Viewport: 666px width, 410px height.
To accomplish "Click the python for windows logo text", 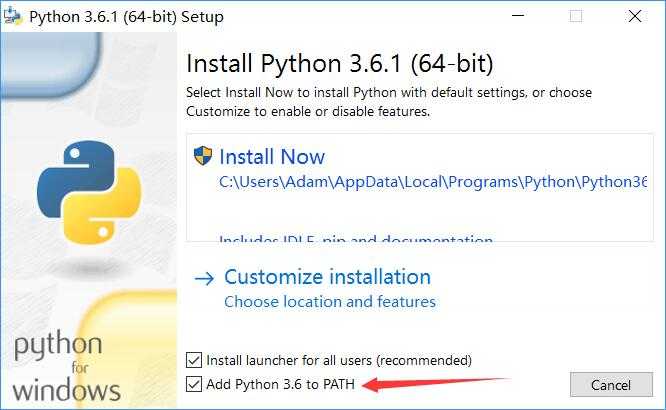I will point(67,366).
